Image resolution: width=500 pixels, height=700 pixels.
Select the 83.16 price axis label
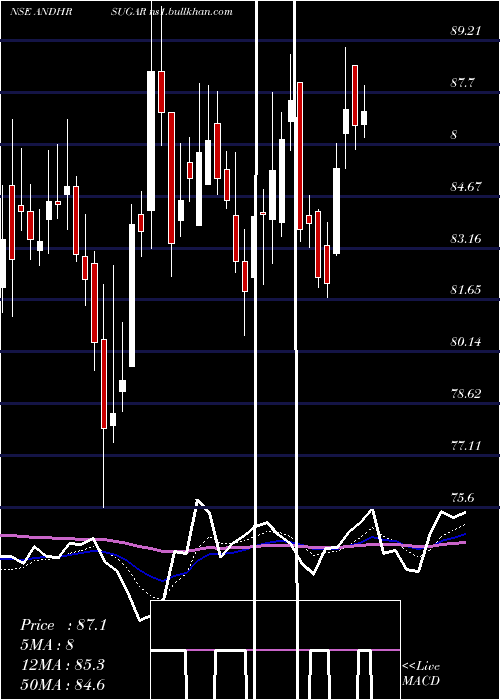(466, 239)
